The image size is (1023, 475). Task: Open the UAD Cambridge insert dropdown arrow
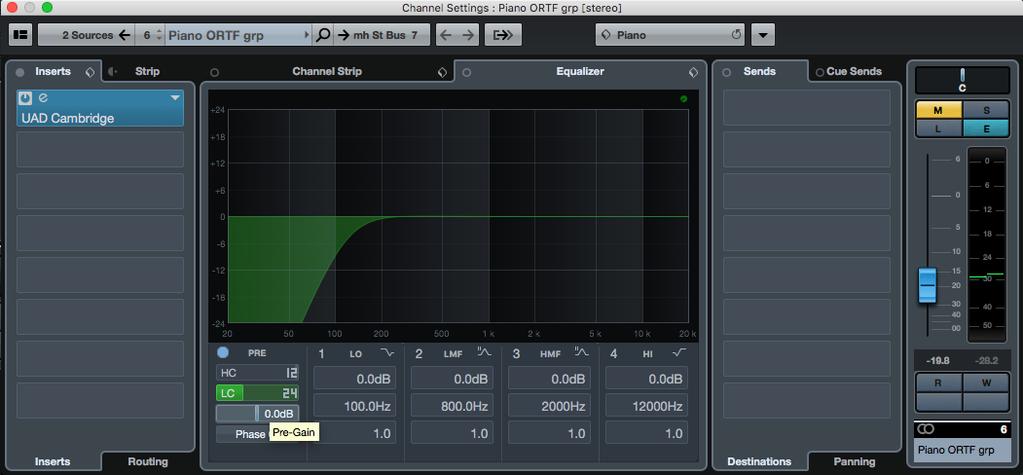(x=175, y=98)
